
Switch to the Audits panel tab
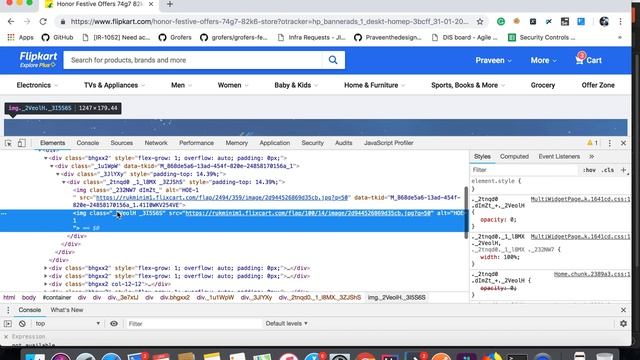[x=343, y=143]
